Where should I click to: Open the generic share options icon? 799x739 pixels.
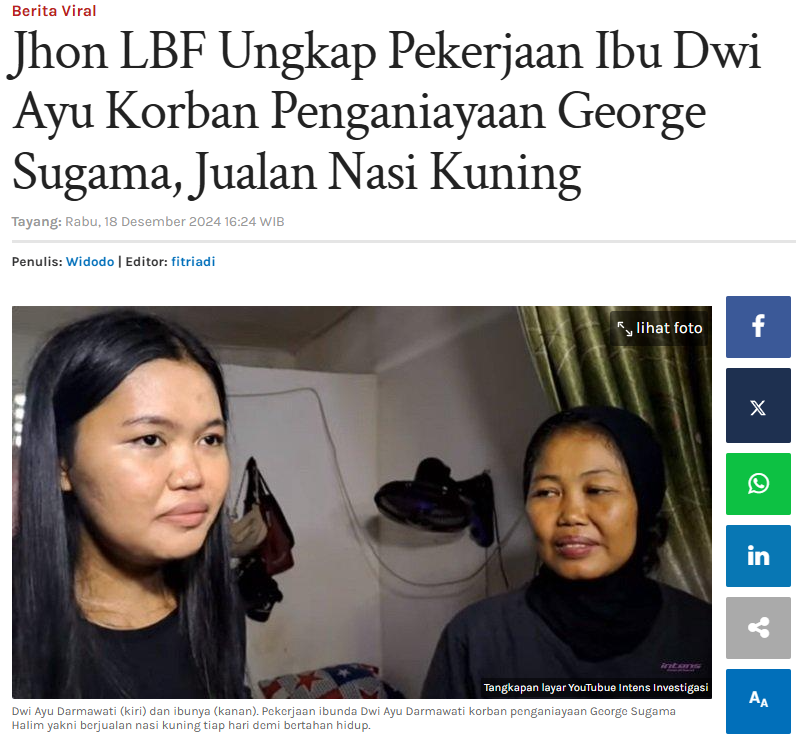758,628
